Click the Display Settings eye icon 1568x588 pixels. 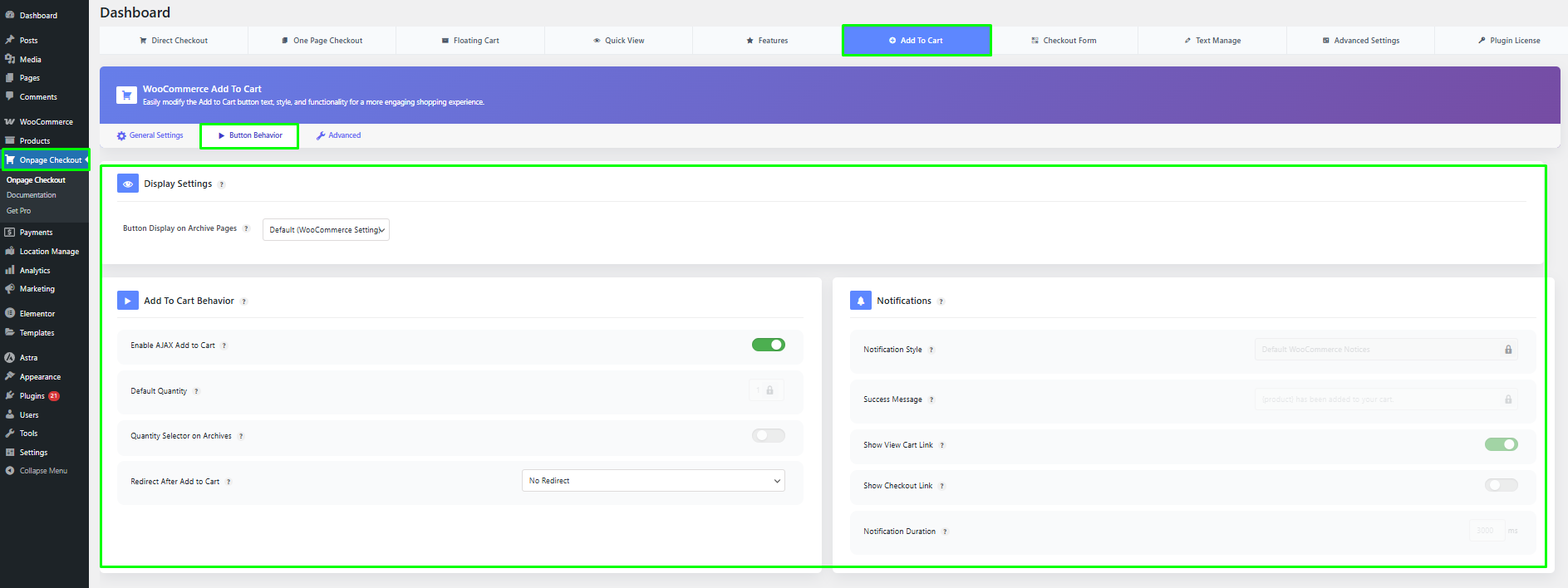[128, 184]
